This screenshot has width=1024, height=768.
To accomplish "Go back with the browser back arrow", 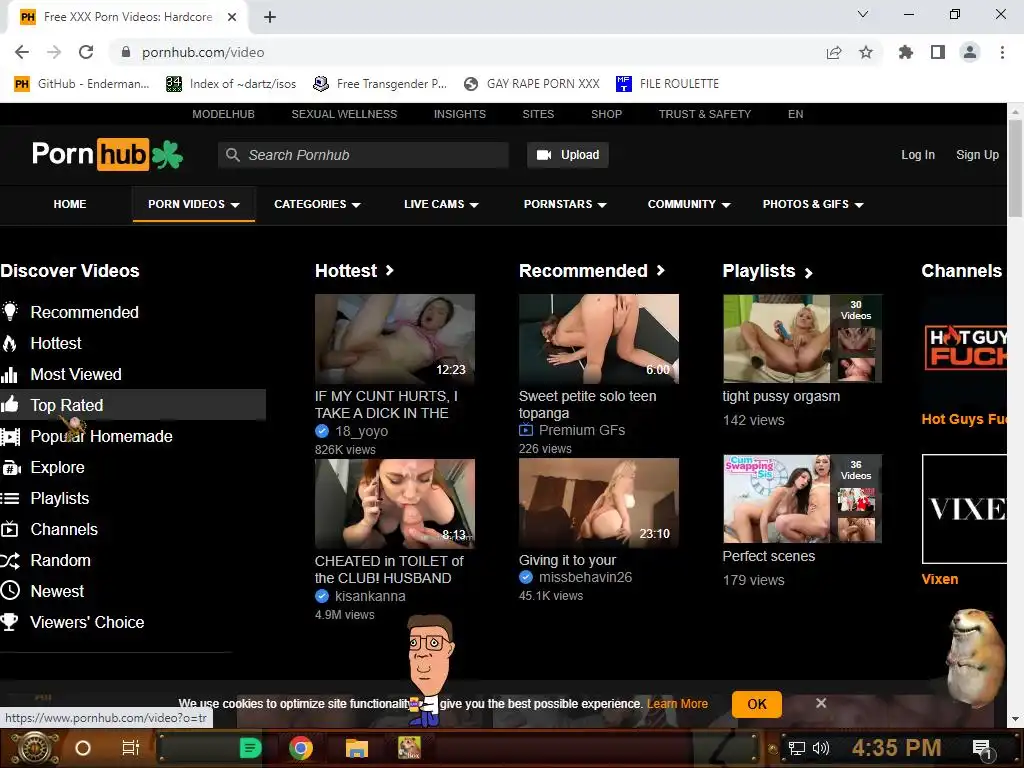I will pos(22,52).
